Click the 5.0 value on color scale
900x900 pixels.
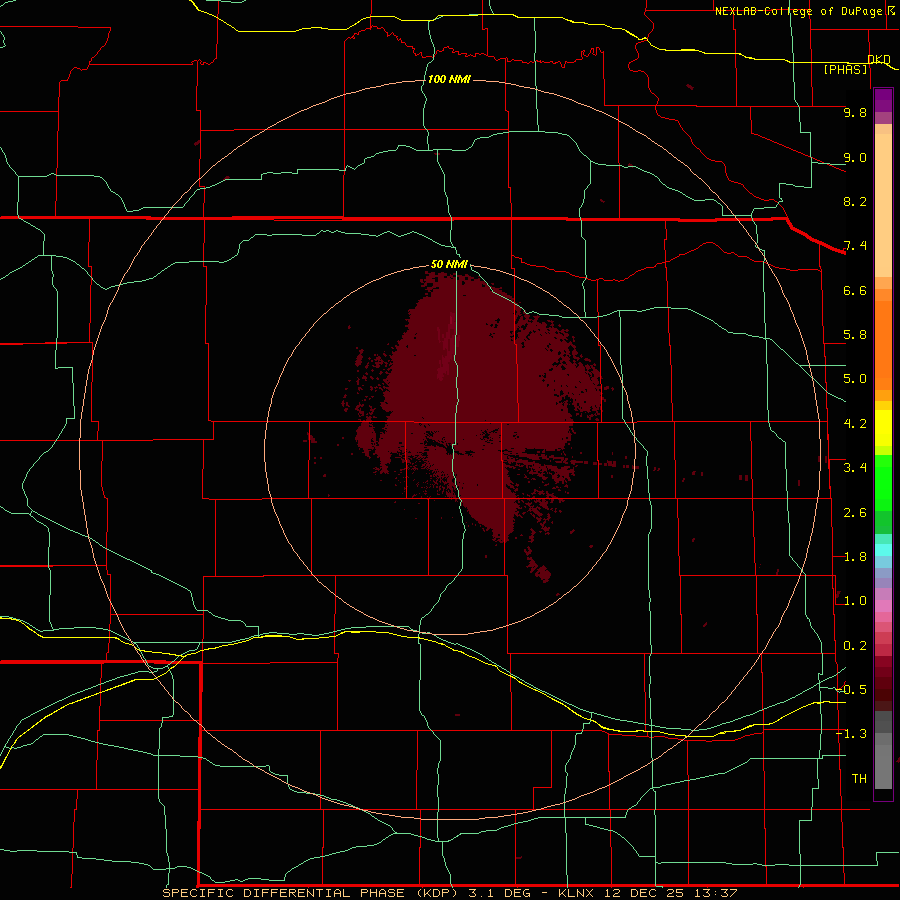point(855,379)
